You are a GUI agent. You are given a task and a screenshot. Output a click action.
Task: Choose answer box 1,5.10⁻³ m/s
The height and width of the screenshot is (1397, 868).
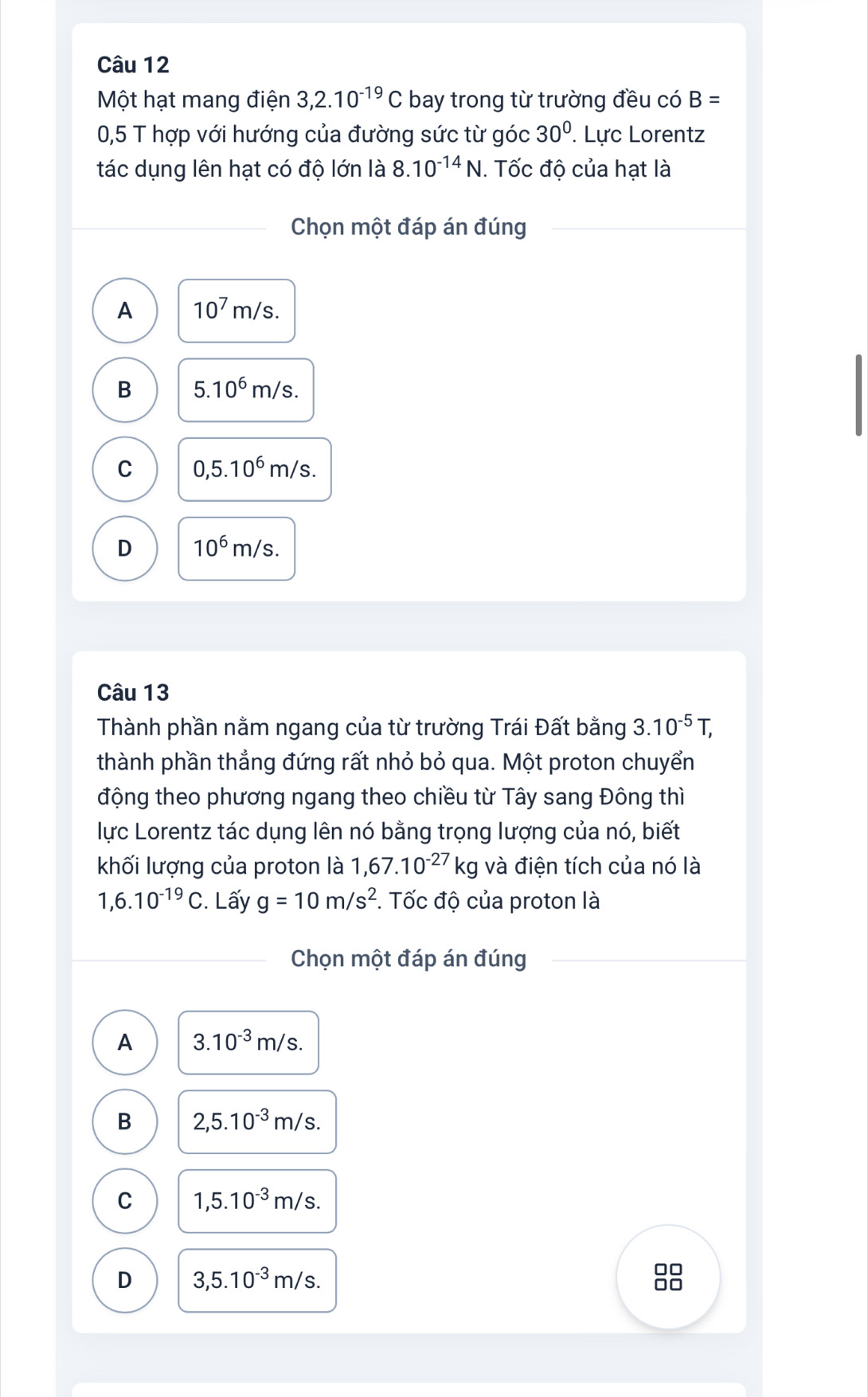257,1201
